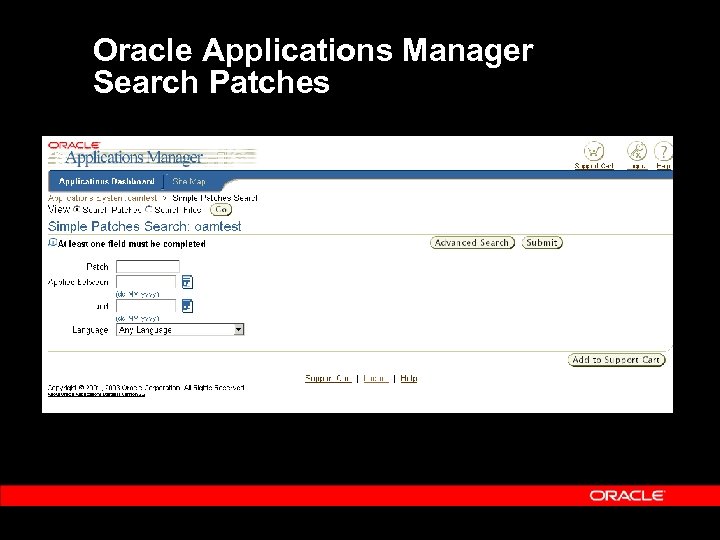Click the Oracle Applications Manager logo
This screenshot has height=540, width=720.
tap(125, 154)
